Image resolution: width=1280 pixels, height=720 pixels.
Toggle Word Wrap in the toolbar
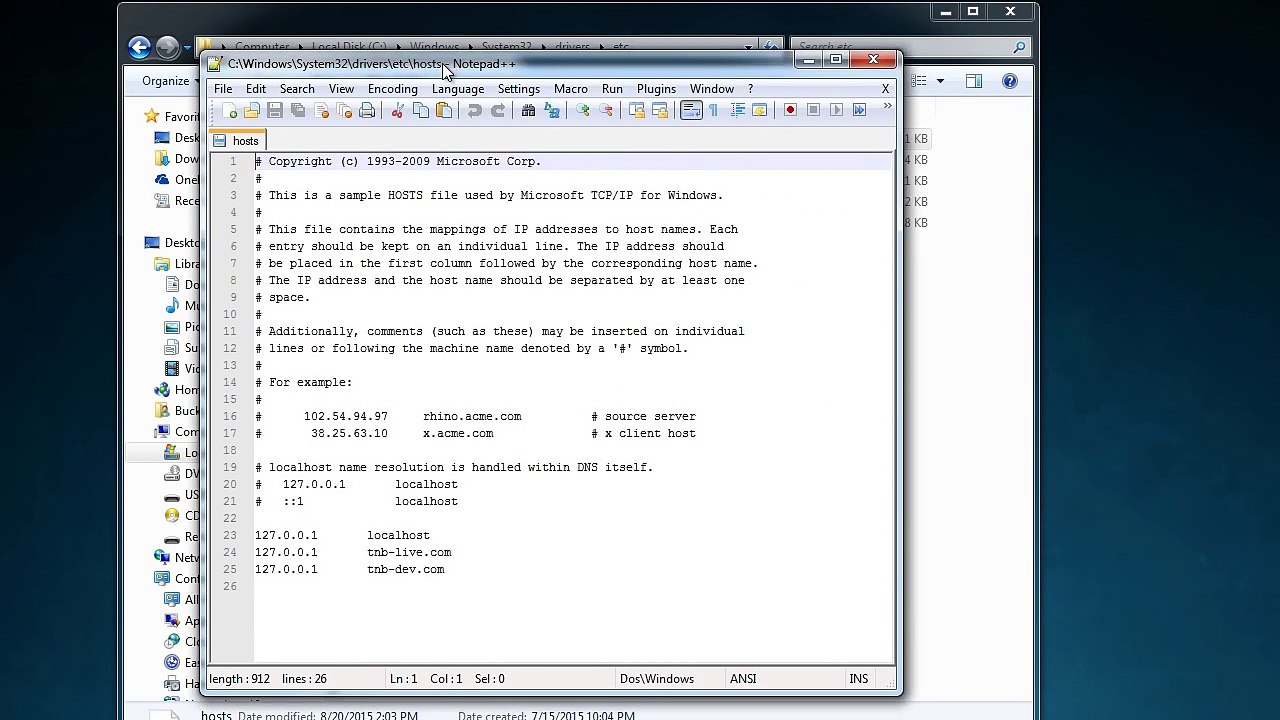690,110
